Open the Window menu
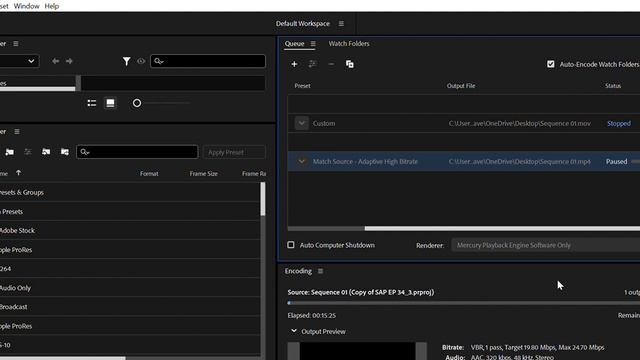This screenshot has height=360, width=640. click(x=27, y=6)
